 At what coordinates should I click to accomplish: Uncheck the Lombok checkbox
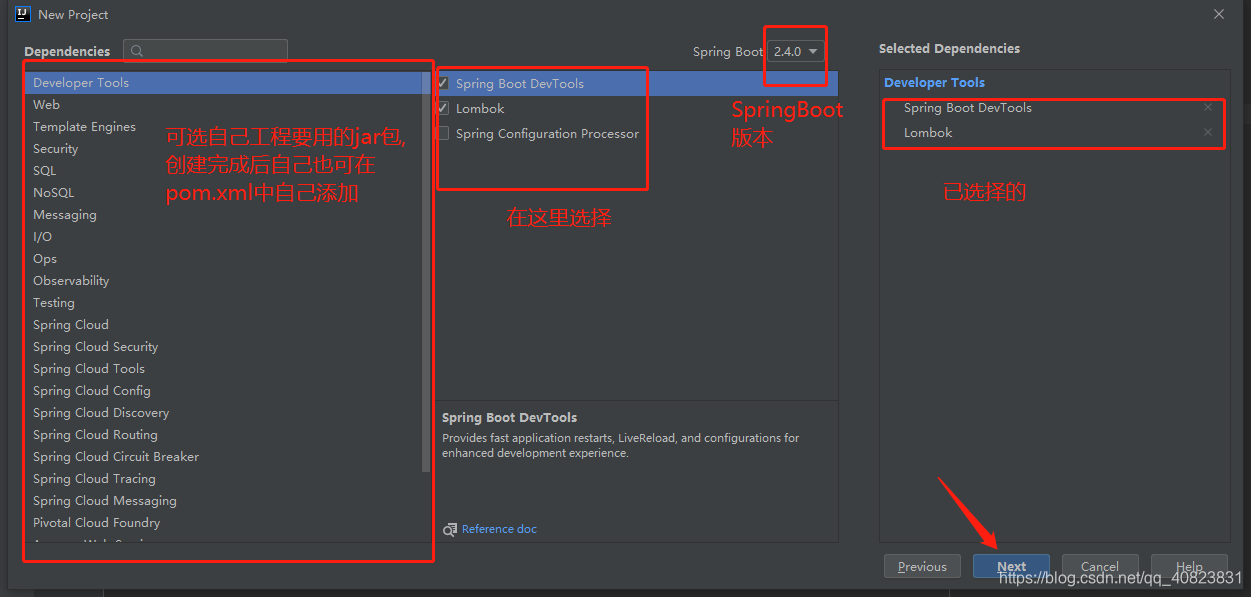(x=443, y=108)
